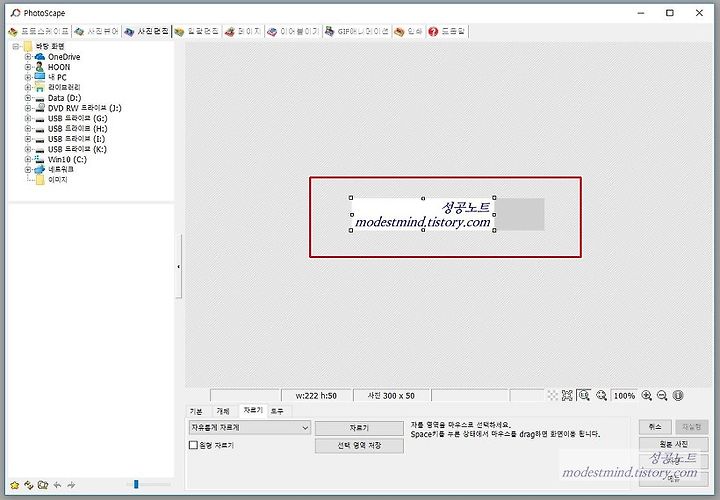Screen dimensions: 720x500
Task: Select USB 드라이브 (H:) in the tree
Action: pyautogui.click(x=77, y=129)
